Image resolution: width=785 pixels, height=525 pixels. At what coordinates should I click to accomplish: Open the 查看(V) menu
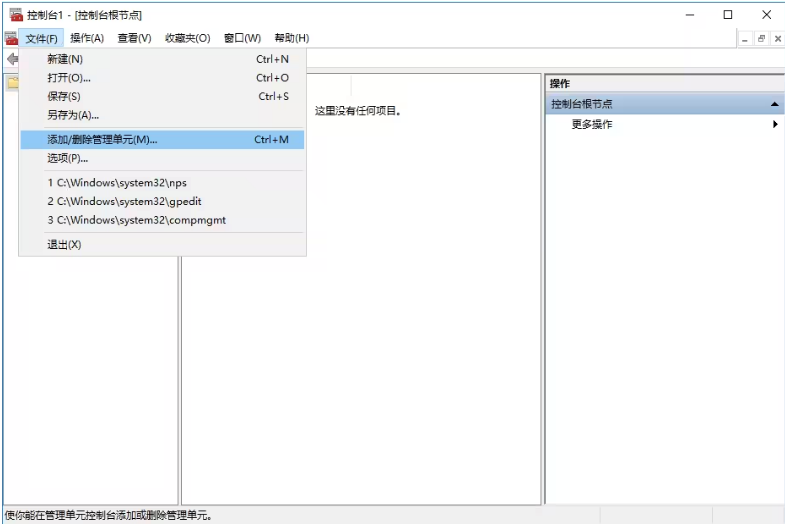point(134,38)
